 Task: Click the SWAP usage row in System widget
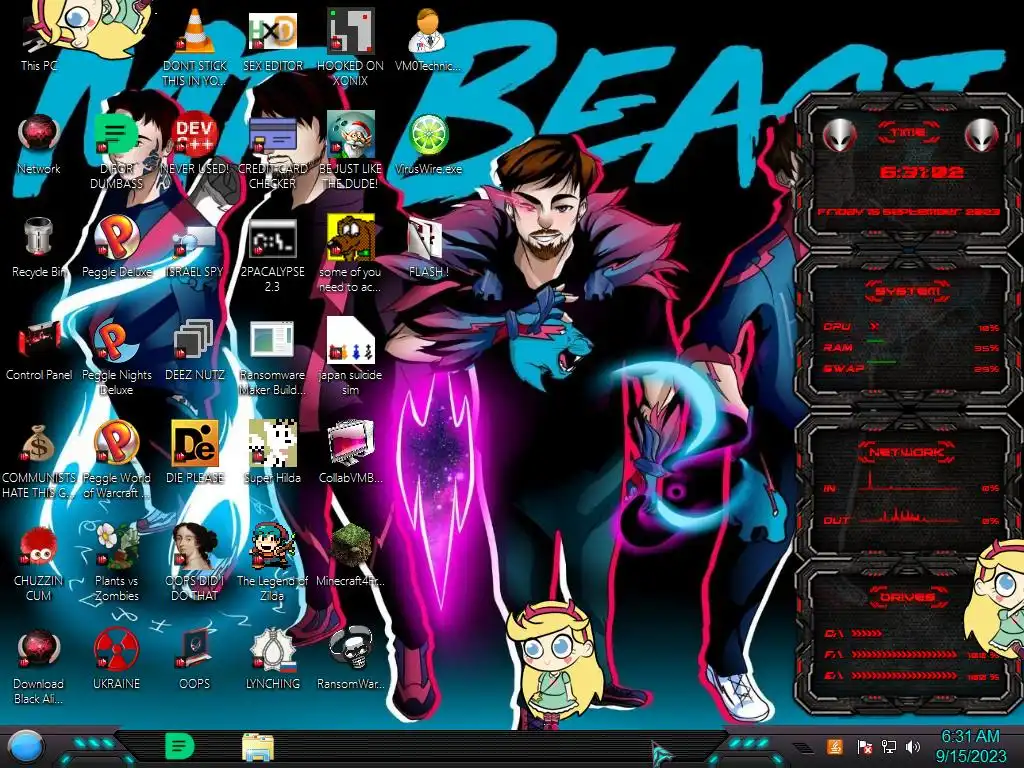[911, 368]
